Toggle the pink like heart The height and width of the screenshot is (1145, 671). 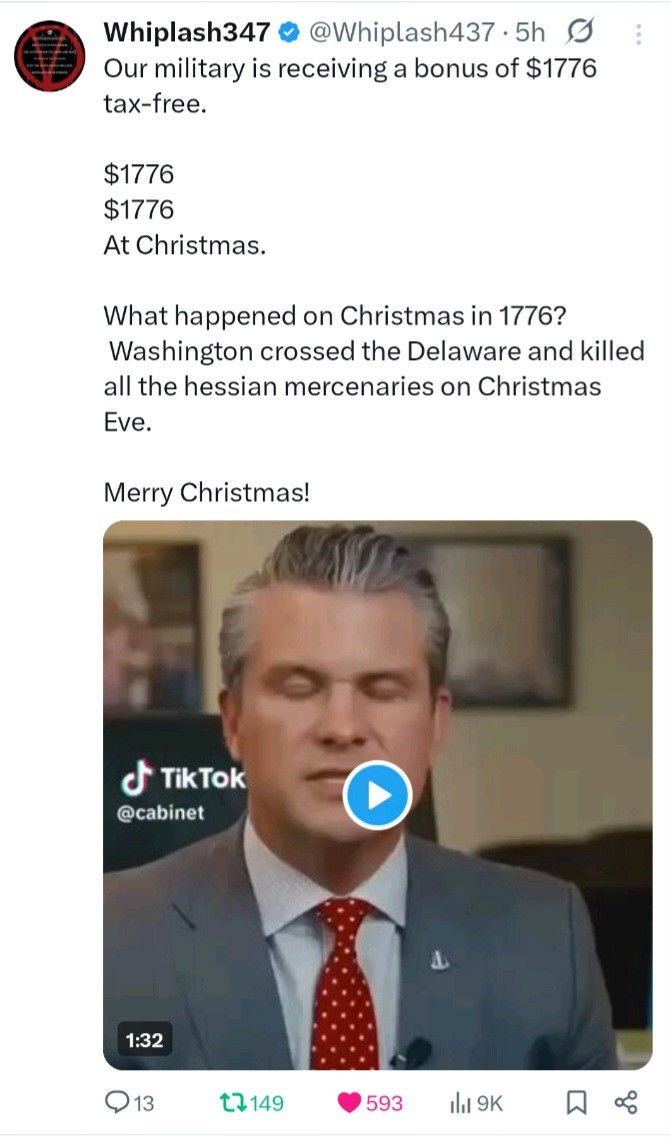click(x=350, y=1103)
